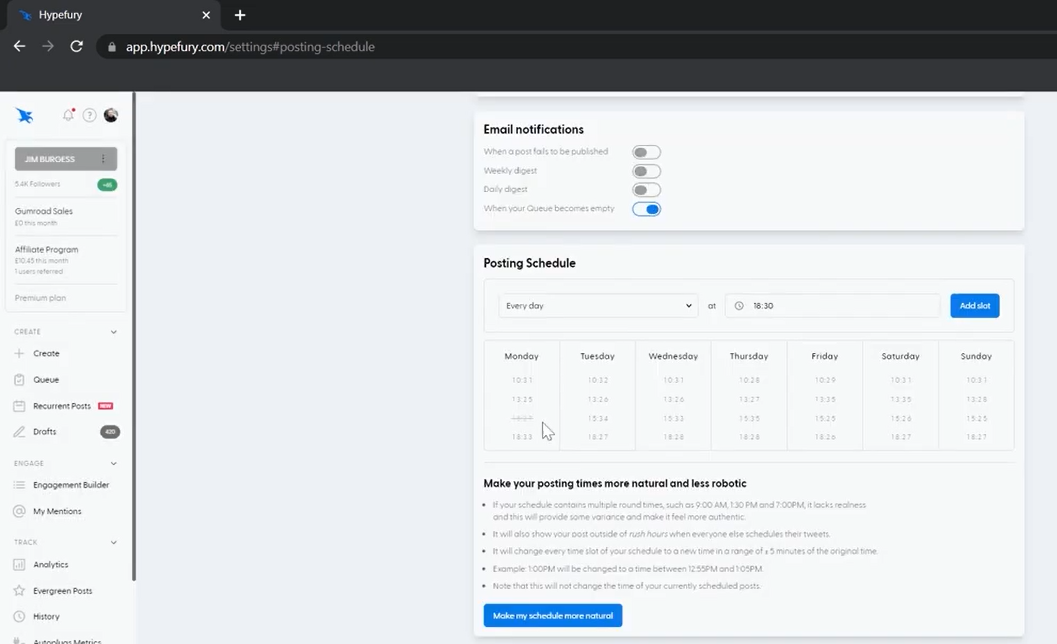Click 'Make my schedule more natural'
Viewport: 1057px width, 644px height.
pos(552,616)
